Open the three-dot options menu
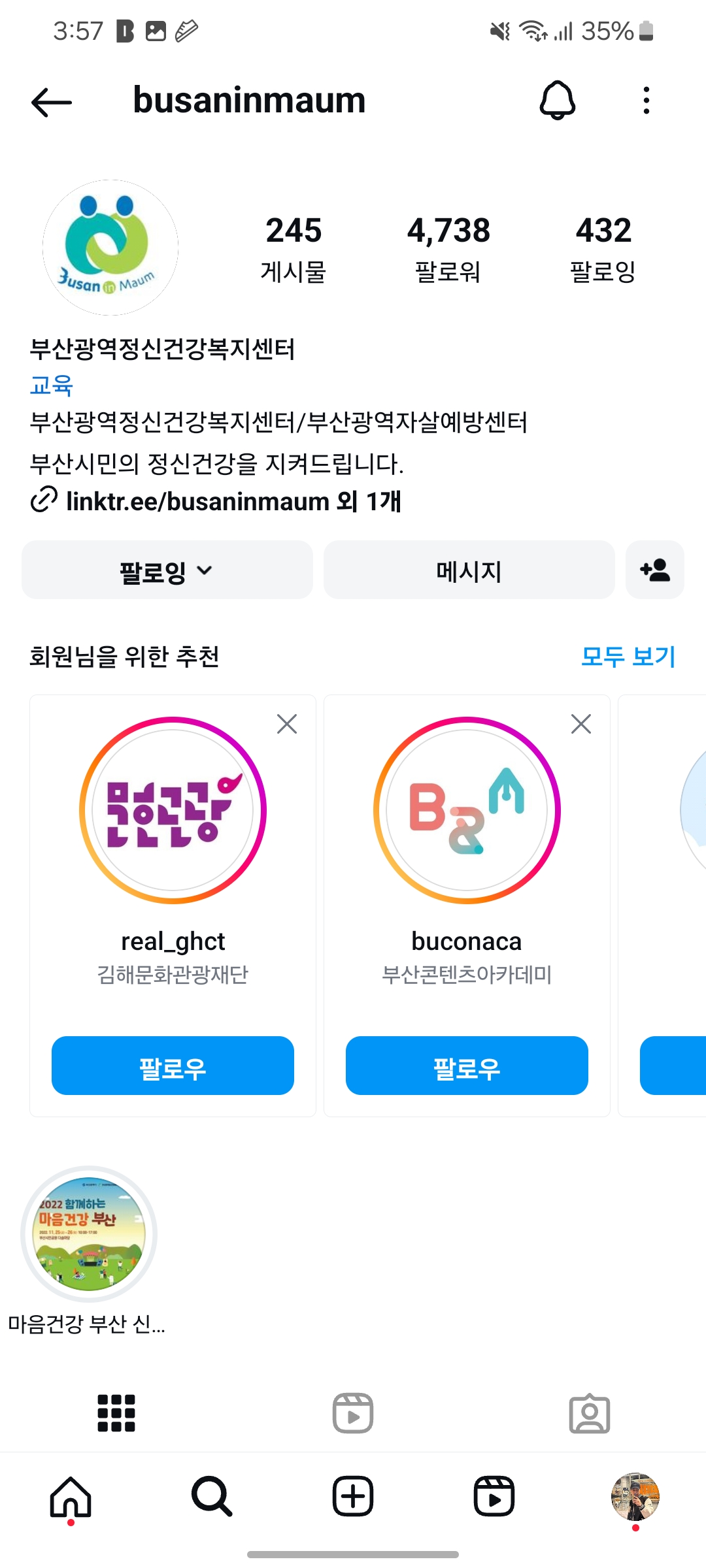This screenshot has height=1568, width=706. (x=646, y=101)
